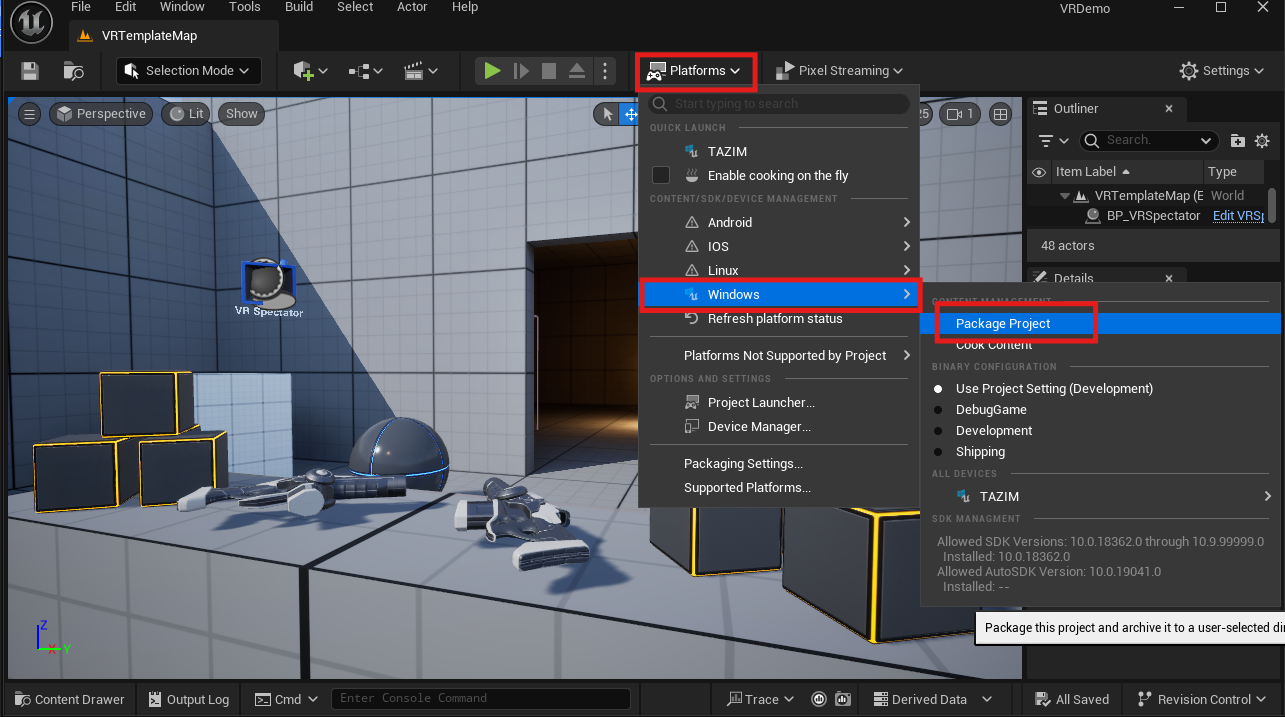The image size is (1285, 717).
Task: Open the Selection Mode dropdown
Action: [x=188, y=71]
